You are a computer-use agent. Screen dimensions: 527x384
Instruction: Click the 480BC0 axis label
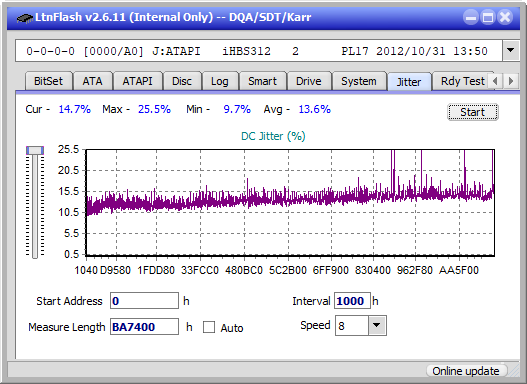pos(244,270)
